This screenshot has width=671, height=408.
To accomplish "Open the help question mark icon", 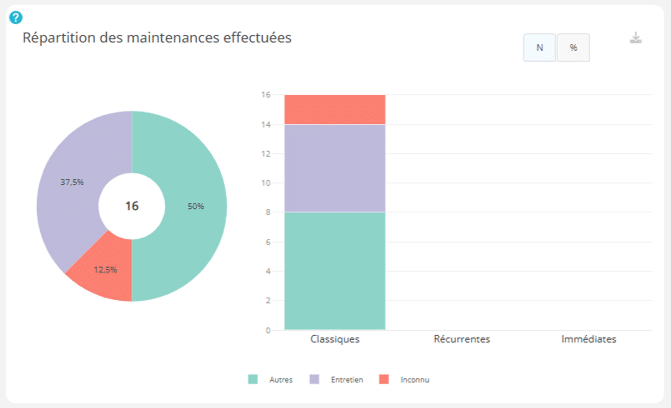I will 16,18.
